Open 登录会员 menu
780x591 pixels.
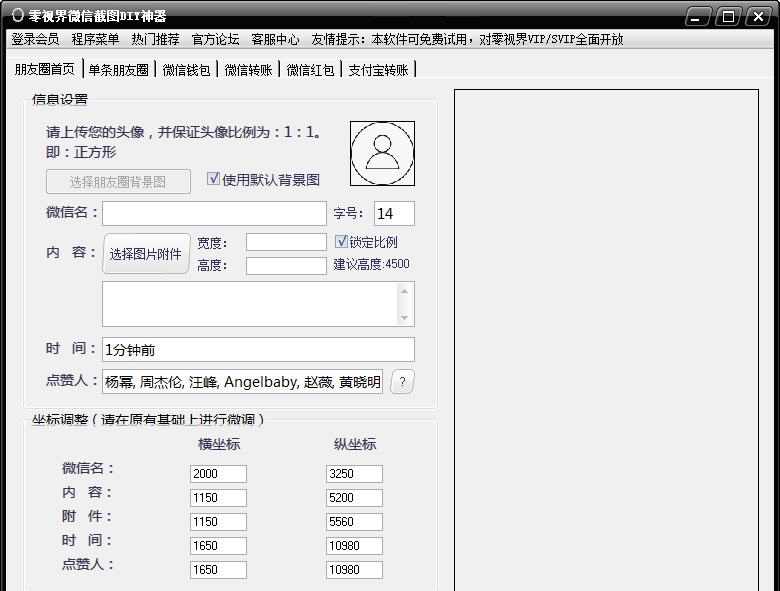click(x=35, y=39)
